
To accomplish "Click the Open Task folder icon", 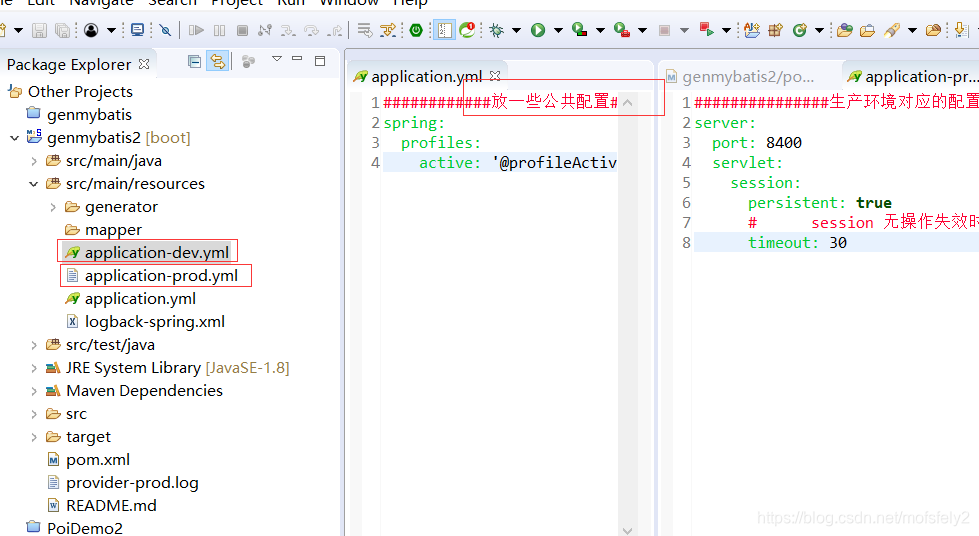I will pyautogui.click(x=867, y=30).
